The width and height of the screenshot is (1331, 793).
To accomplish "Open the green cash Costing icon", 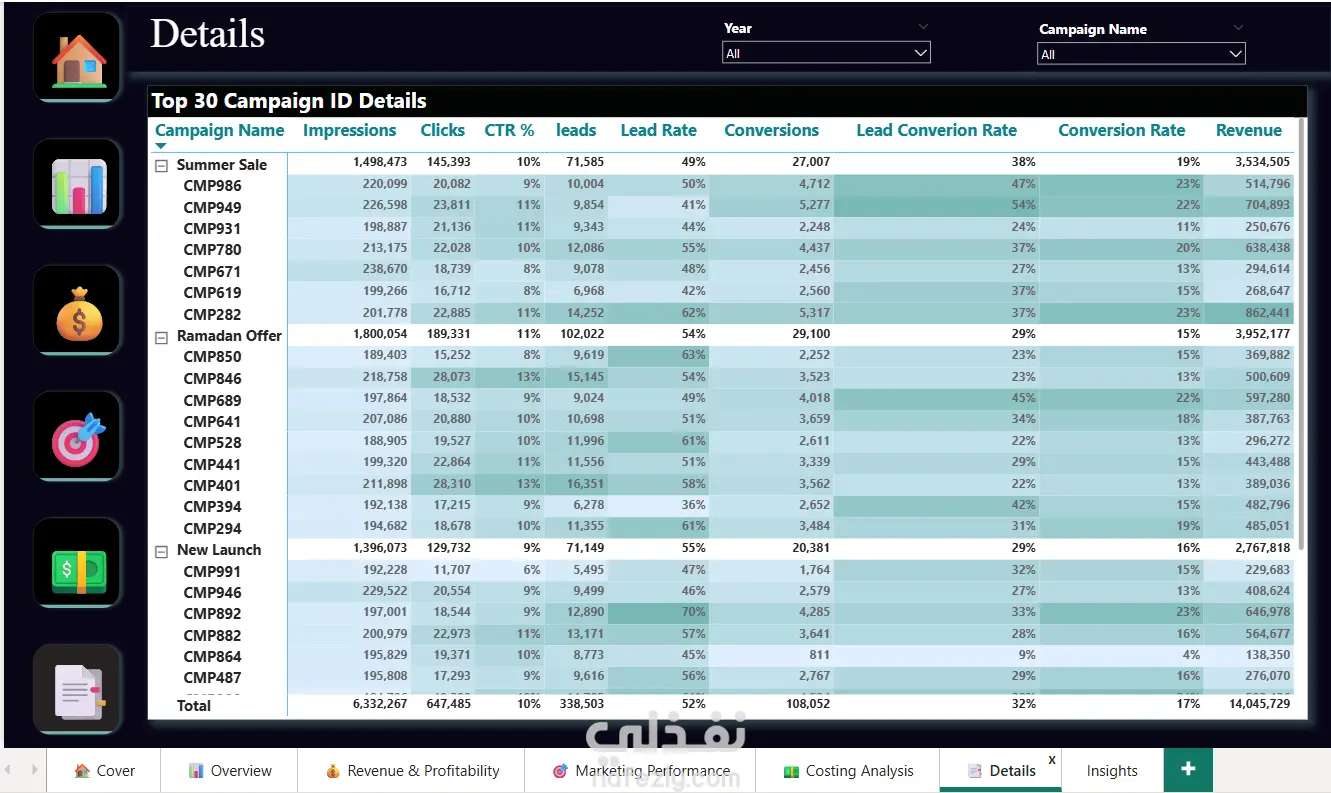I will point(78,563).
